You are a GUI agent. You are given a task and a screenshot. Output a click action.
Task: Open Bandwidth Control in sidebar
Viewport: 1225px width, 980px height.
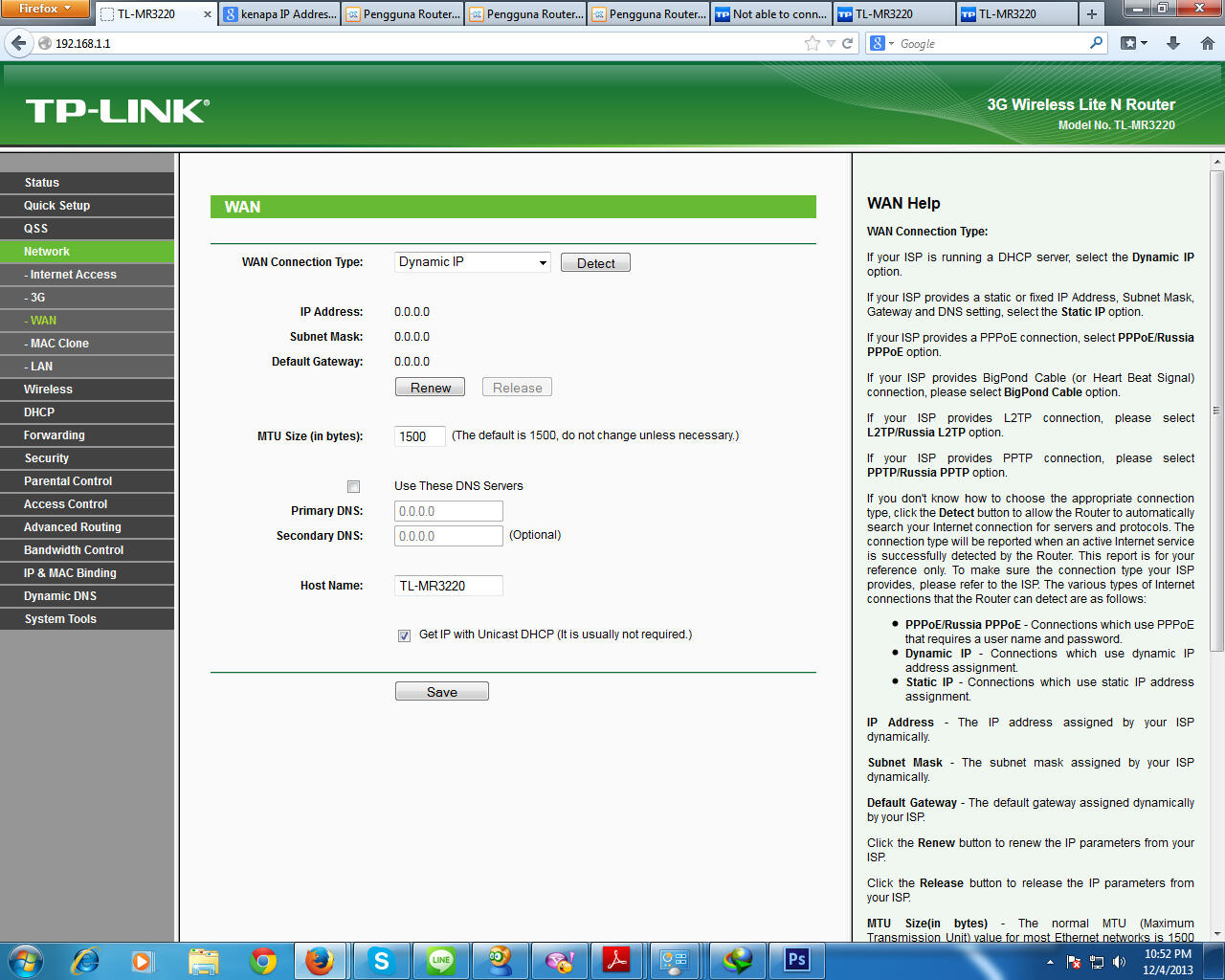click(x=87, y=550)
